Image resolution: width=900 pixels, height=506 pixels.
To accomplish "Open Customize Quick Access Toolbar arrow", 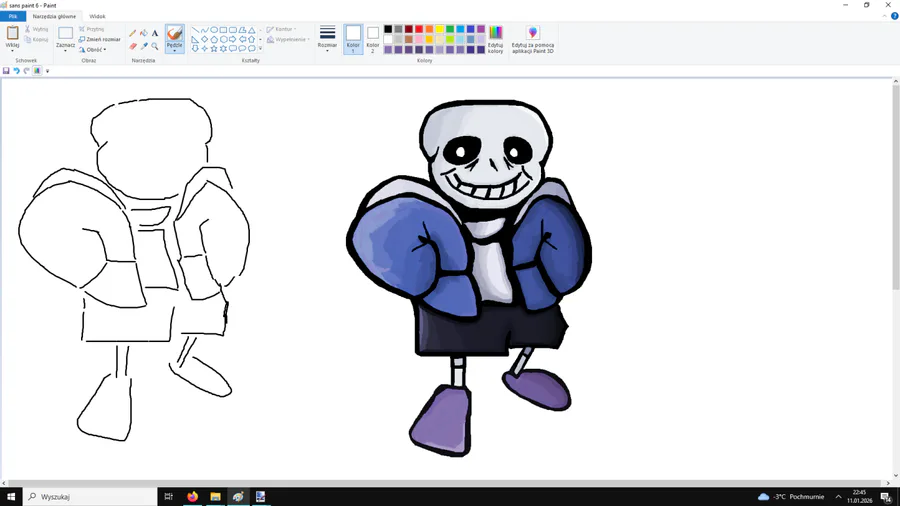I will tap(48, 71).
